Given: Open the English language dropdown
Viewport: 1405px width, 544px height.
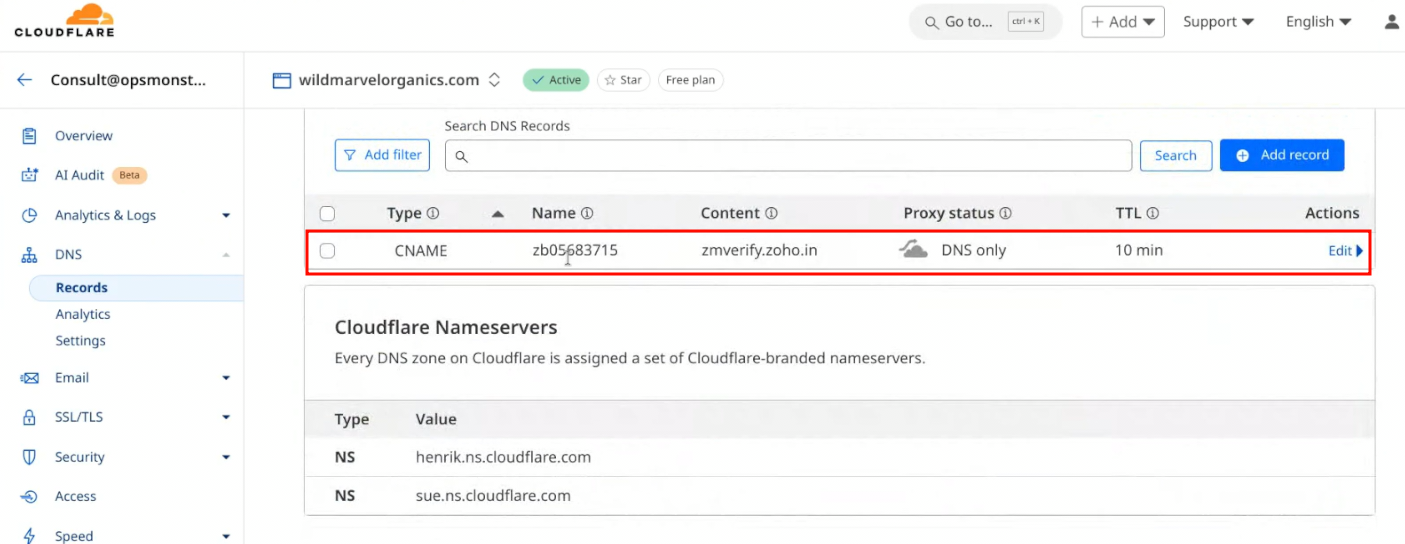Looking at the screenshot, I should [1318, 21].
